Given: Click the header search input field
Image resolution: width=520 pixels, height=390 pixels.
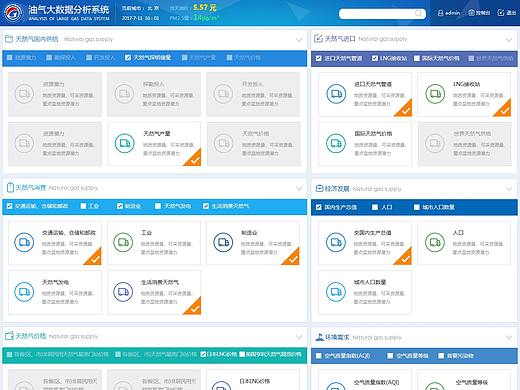Looking at the screenshot, I should (382, 14).
